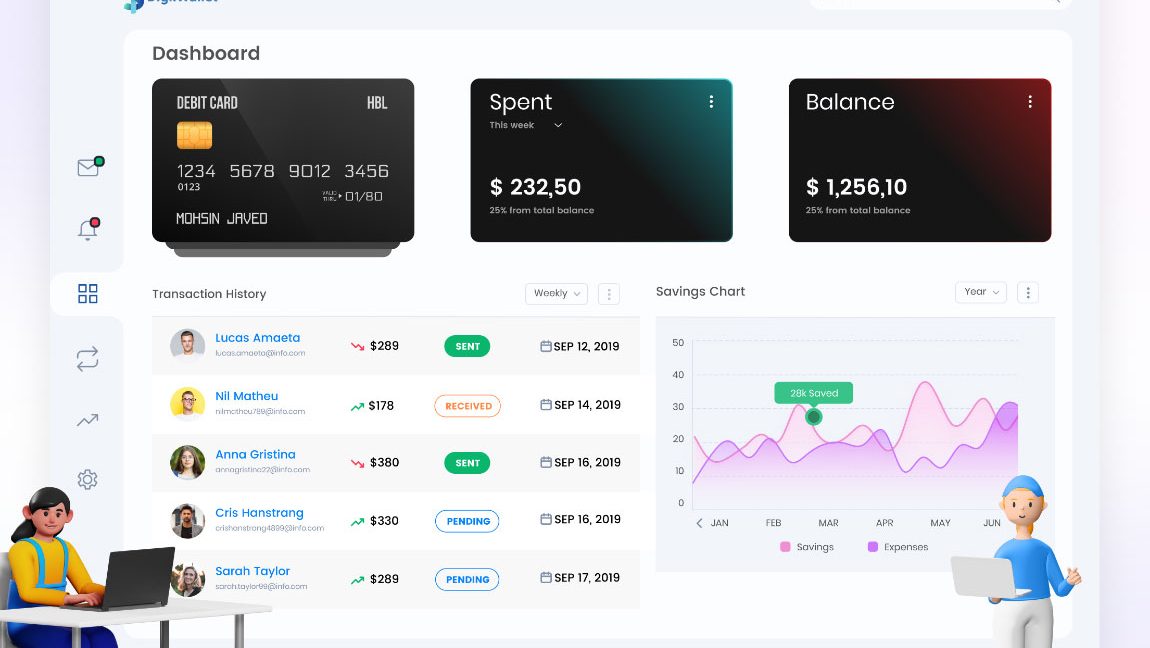Click the SEP 12, 2019 date

click(586, 346)
